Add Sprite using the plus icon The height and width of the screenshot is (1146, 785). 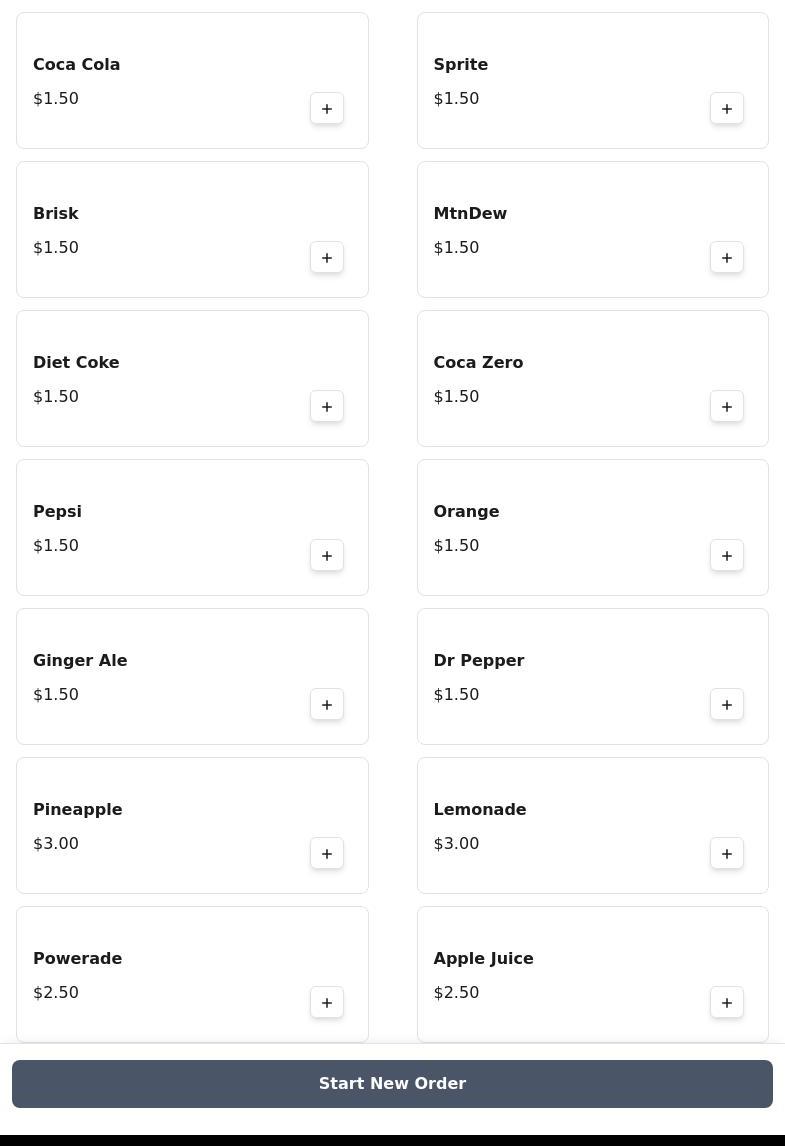click(727, 109)
